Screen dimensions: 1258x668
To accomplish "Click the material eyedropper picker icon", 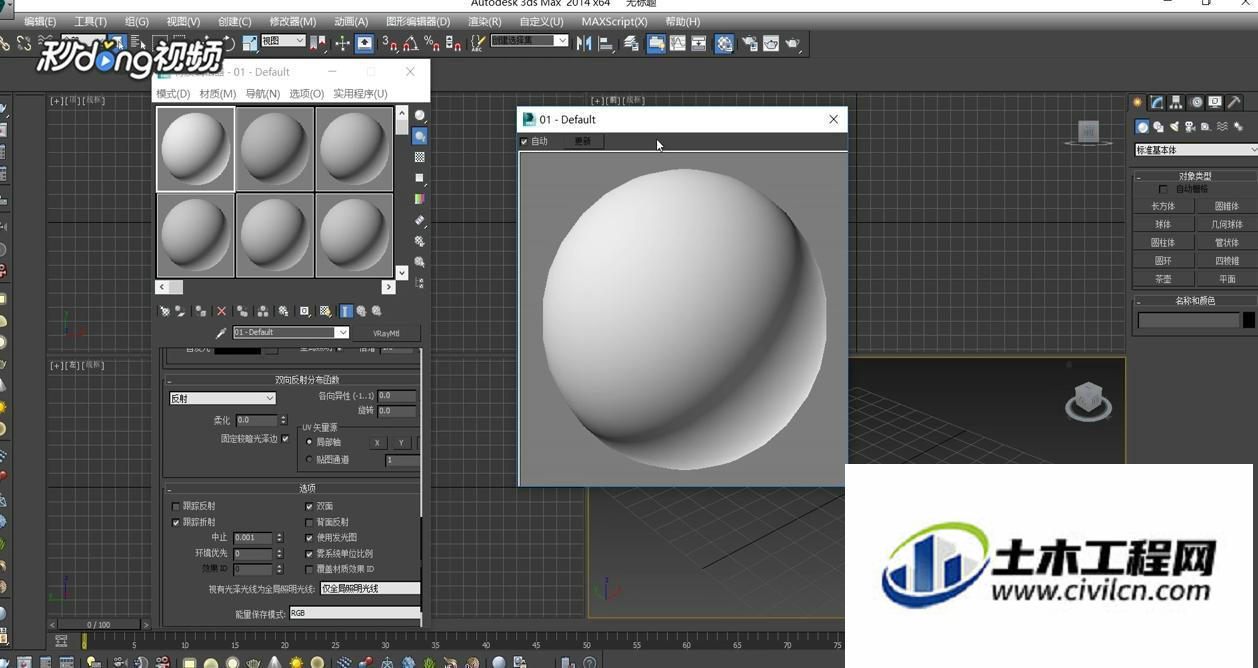I will [222, 333].
